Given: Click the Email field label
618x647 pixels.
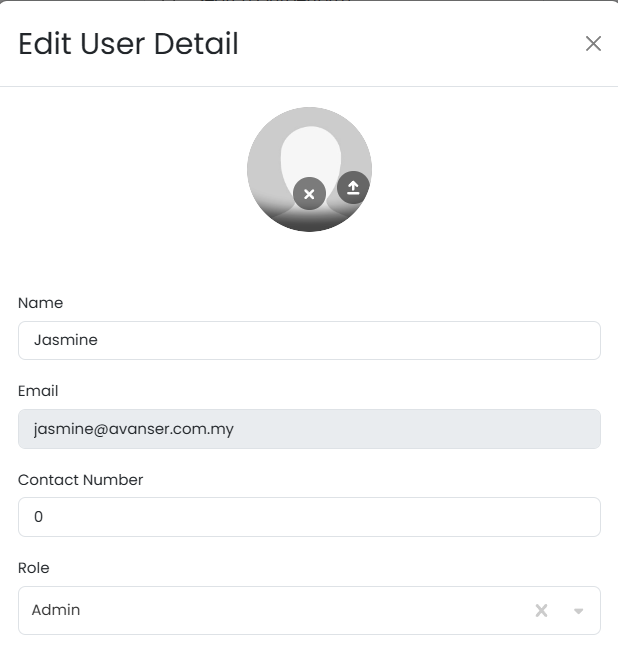Looking at the screenshot, I should 38,391.
